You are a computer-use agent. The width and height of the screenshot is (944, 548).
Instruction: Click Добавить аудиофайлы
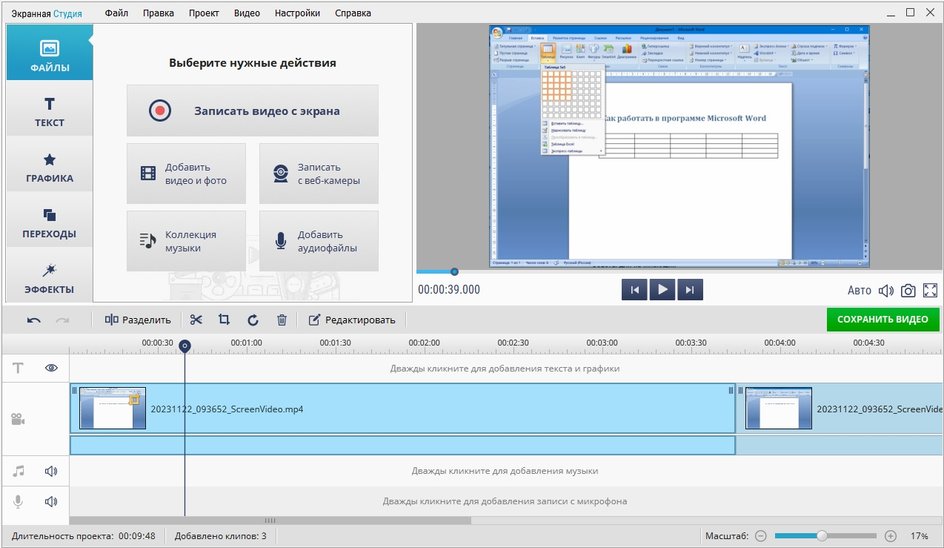[x=318, y=241]
